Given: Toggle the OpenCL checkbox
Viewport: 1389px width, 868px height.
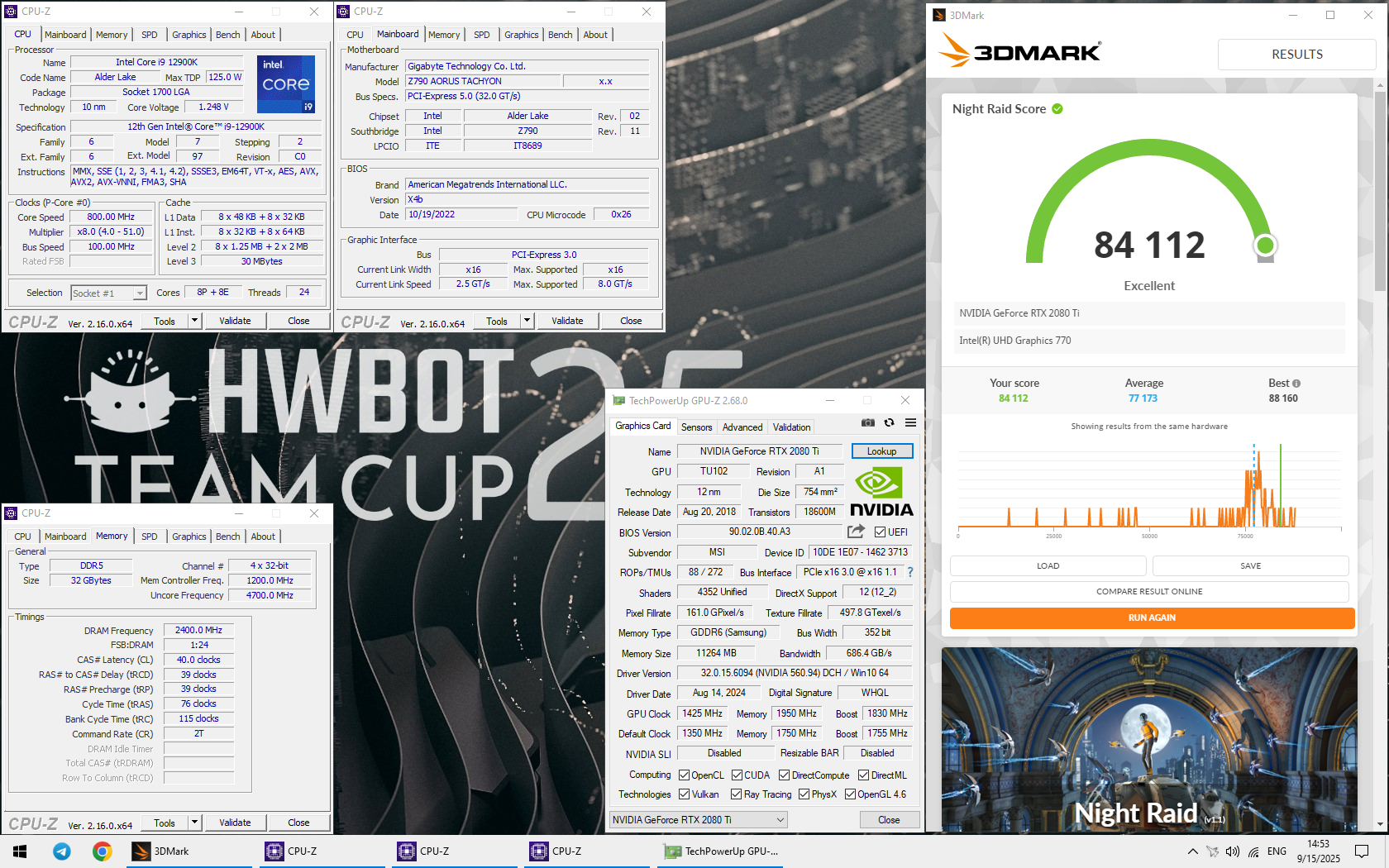Looking at the screenshot, I should pos(684,775).
